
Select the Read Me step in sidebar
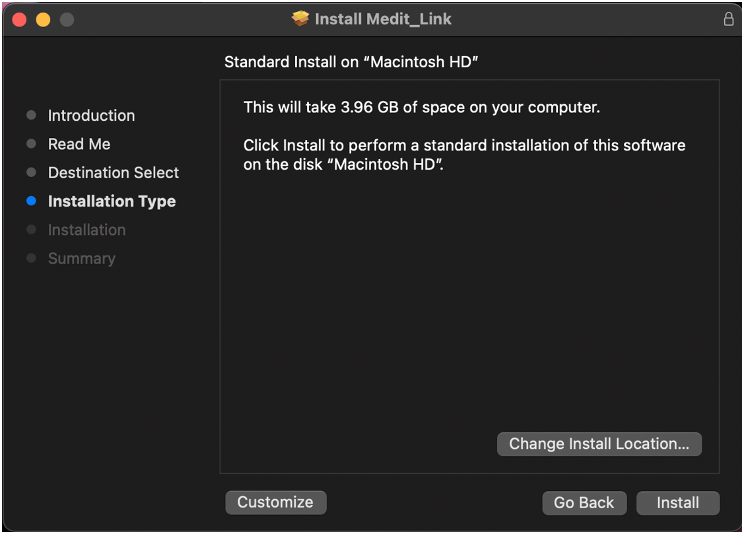[x=79, y=144]
